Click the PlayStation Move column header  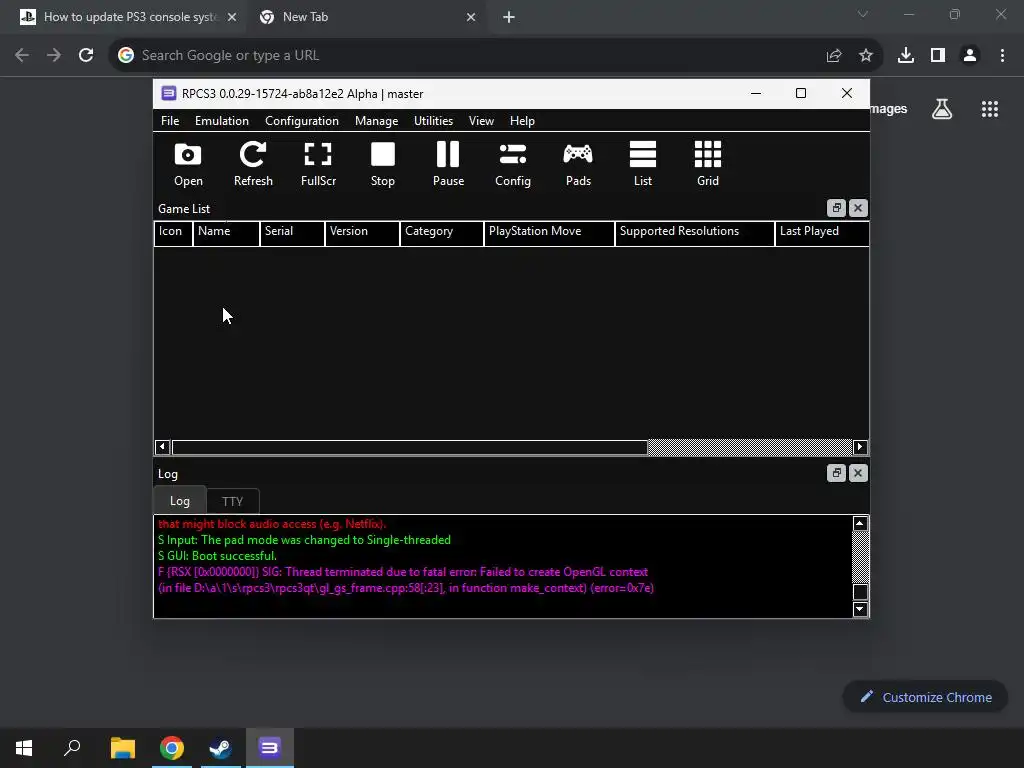coord(549,233)
